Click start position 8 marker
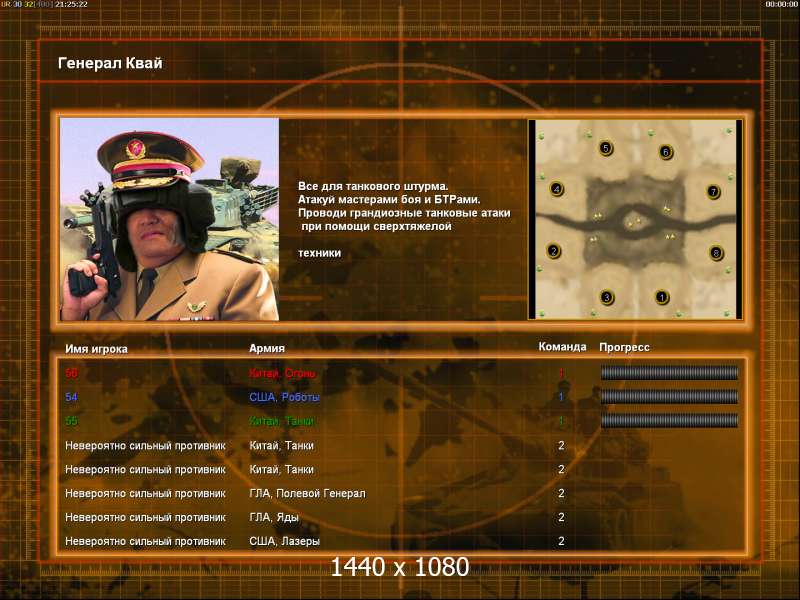Screen dimensions: 800x600 (x=716, y=253)
